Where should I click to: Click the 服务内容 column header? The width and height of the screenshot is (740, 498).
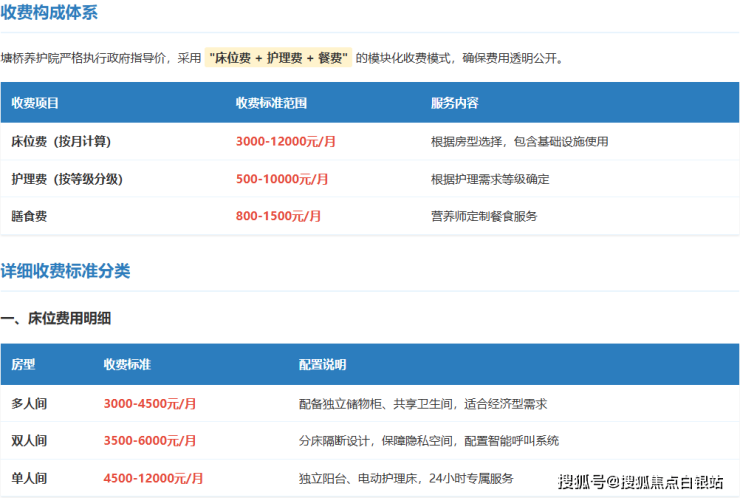[454, 103]
